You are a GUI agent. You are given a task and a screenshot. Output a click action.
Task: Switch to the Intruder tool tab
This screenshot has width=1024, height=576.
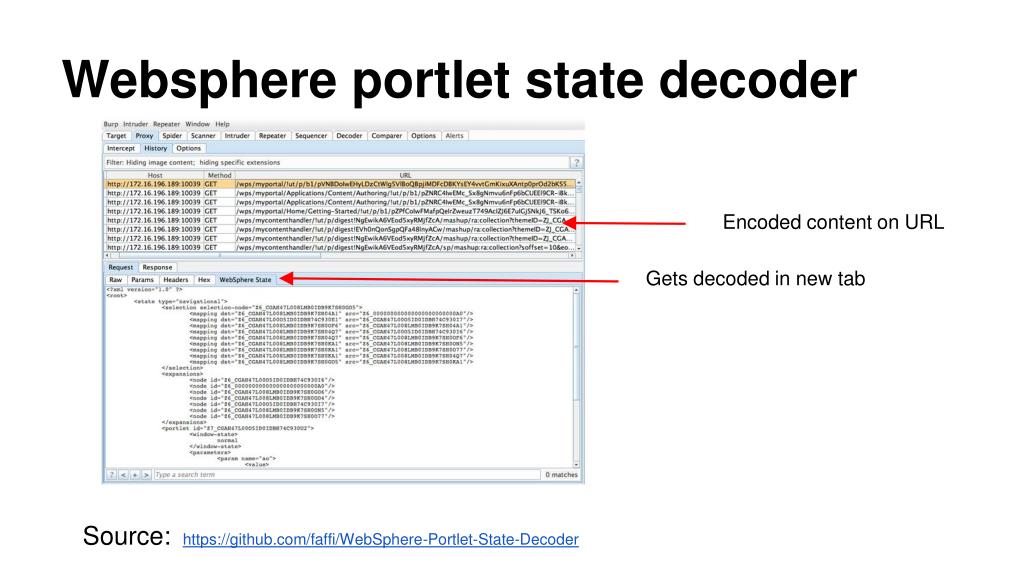point(237,136)
